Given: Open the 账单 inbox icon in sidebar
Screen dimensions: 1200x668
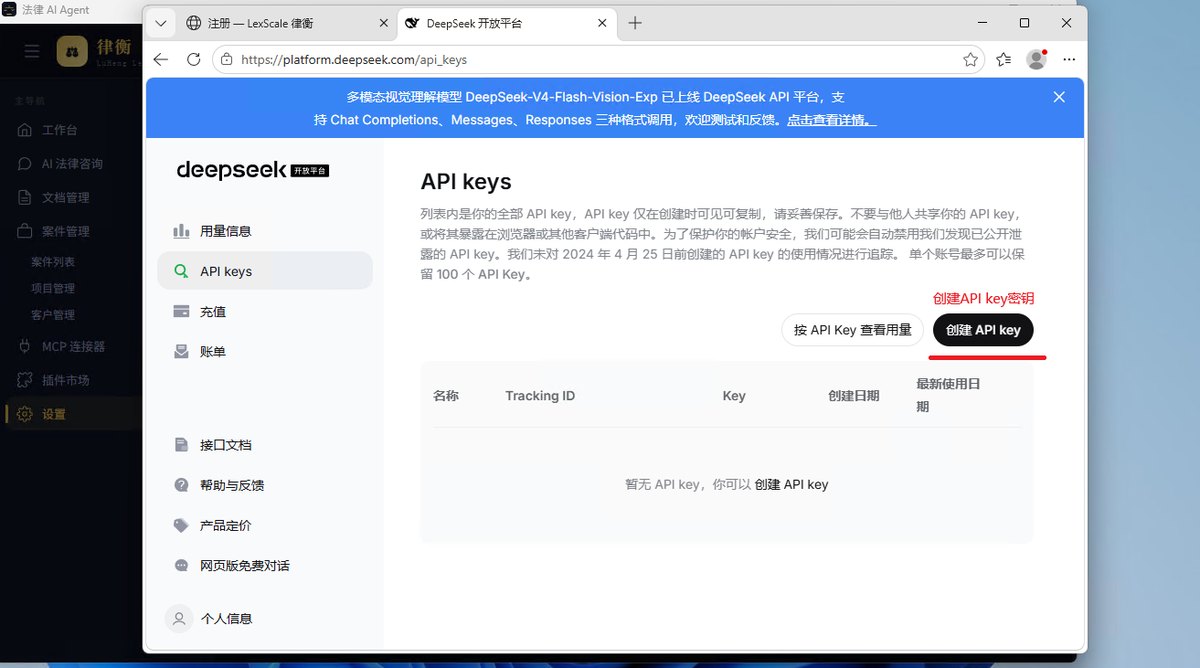Looking at the screenshot, I should coord(181,351).
